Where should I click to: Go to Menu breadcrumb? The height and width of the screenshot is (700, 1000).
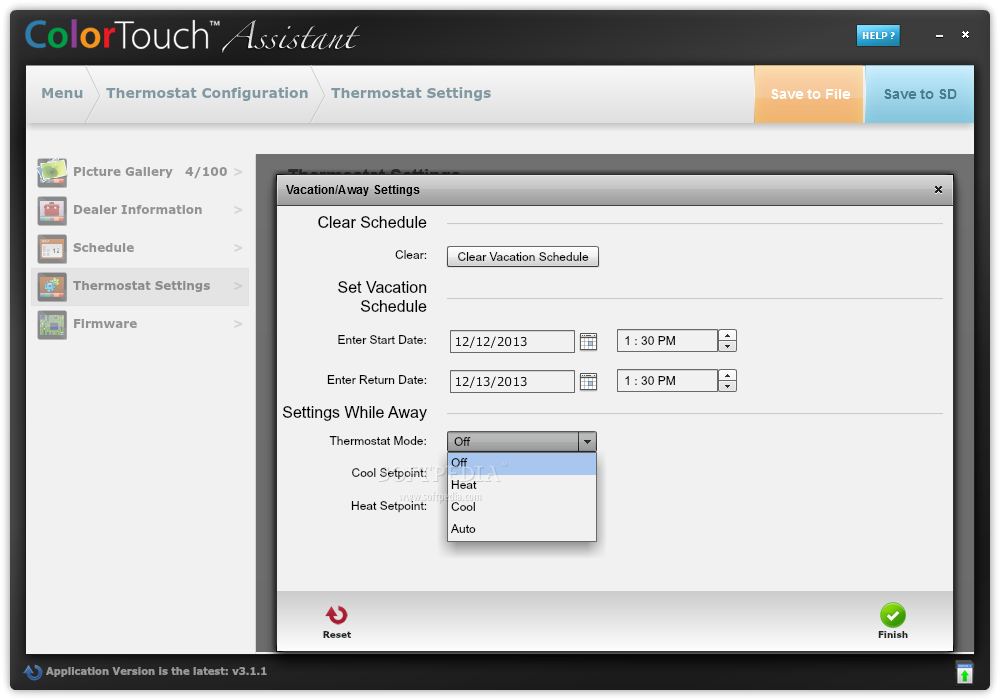click(x=62, y=93)
